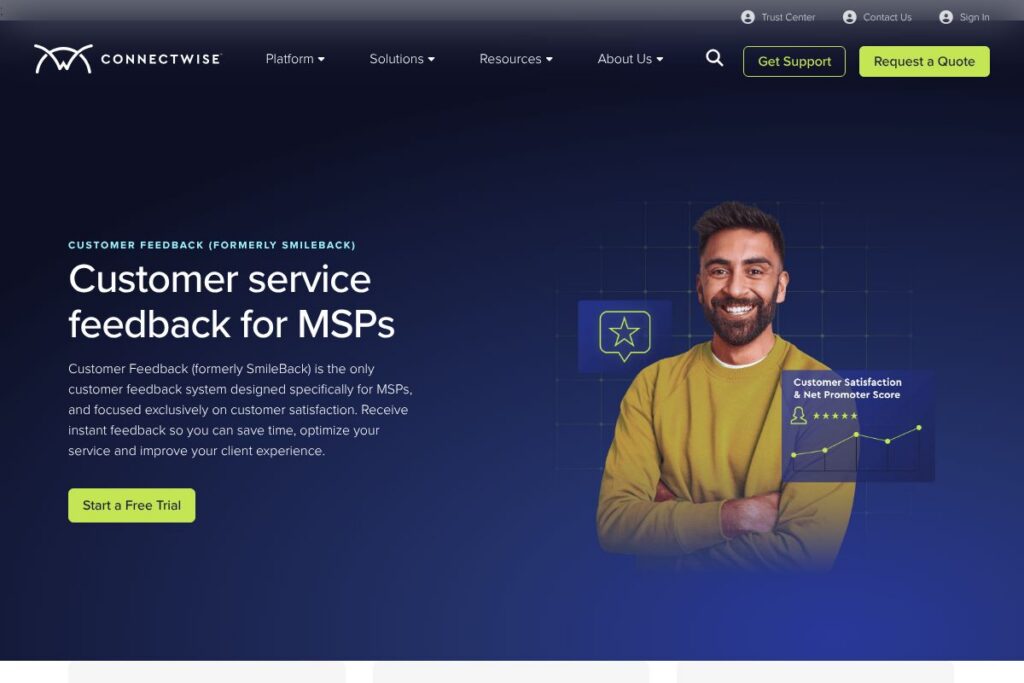This screenshot has width=1024, height=683.
Task: Click the Get Support button
Action: (794, 61)
